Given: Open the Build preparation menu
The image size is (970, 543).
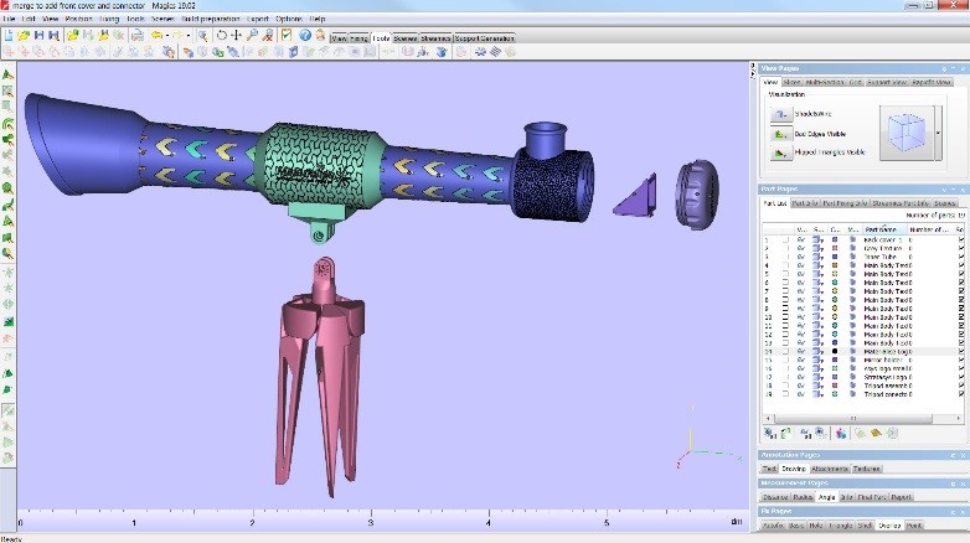Looking at the screenshot, I should tap(210, 19).
